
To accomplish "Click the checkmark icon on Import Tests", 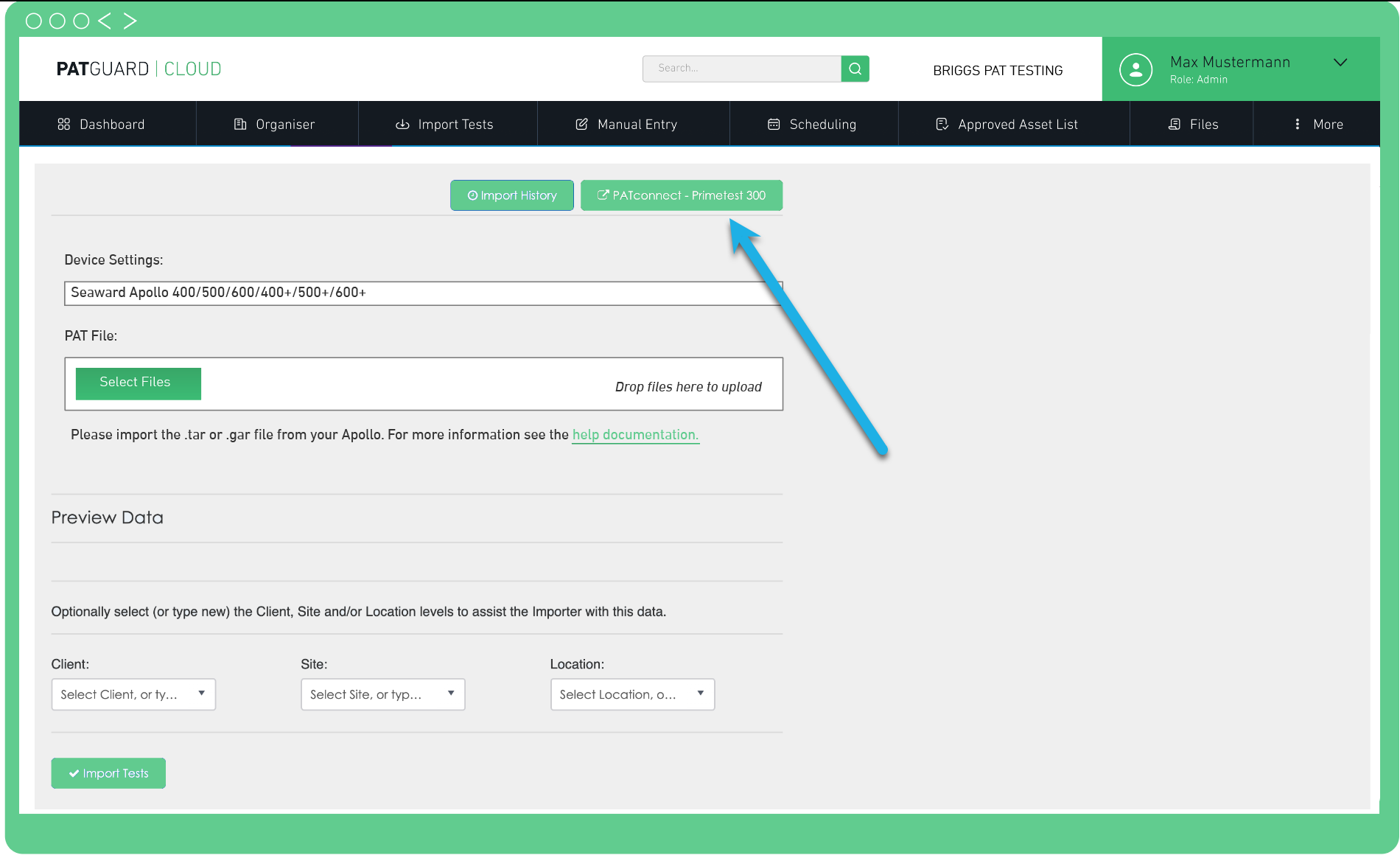I will [x=74, y=773].
